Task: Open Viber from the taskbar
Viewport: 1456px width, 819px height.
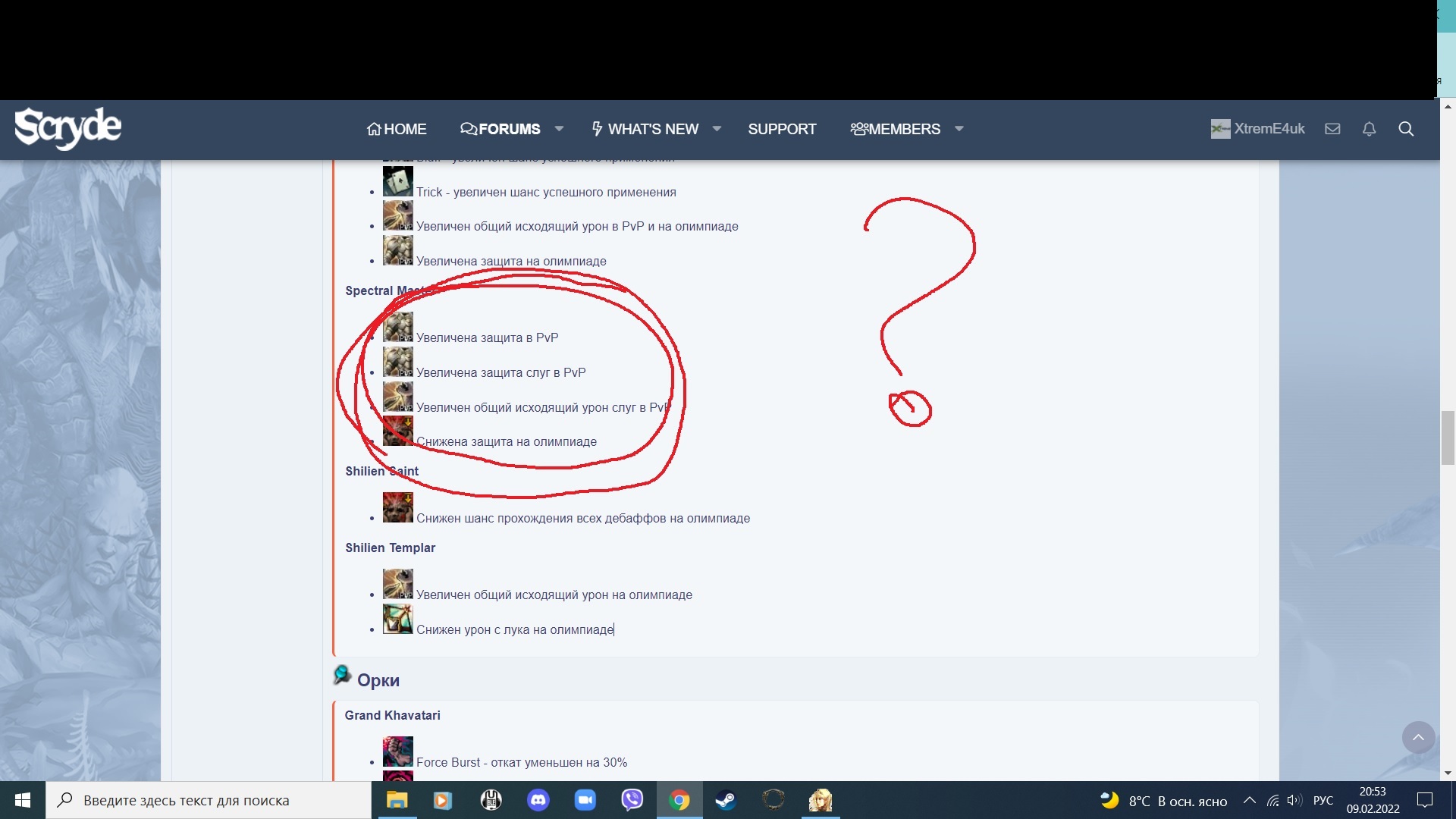Action: [632, 800]
